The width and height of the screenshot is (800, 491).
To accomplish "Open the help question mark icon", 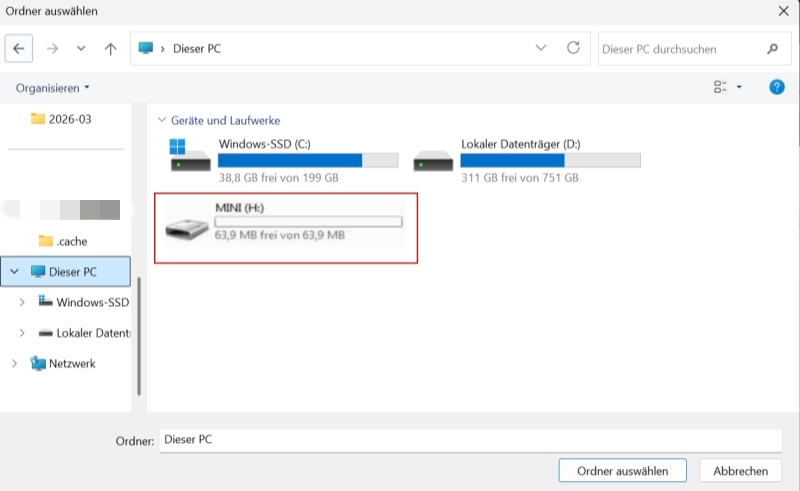I will (x=776, y=87).
